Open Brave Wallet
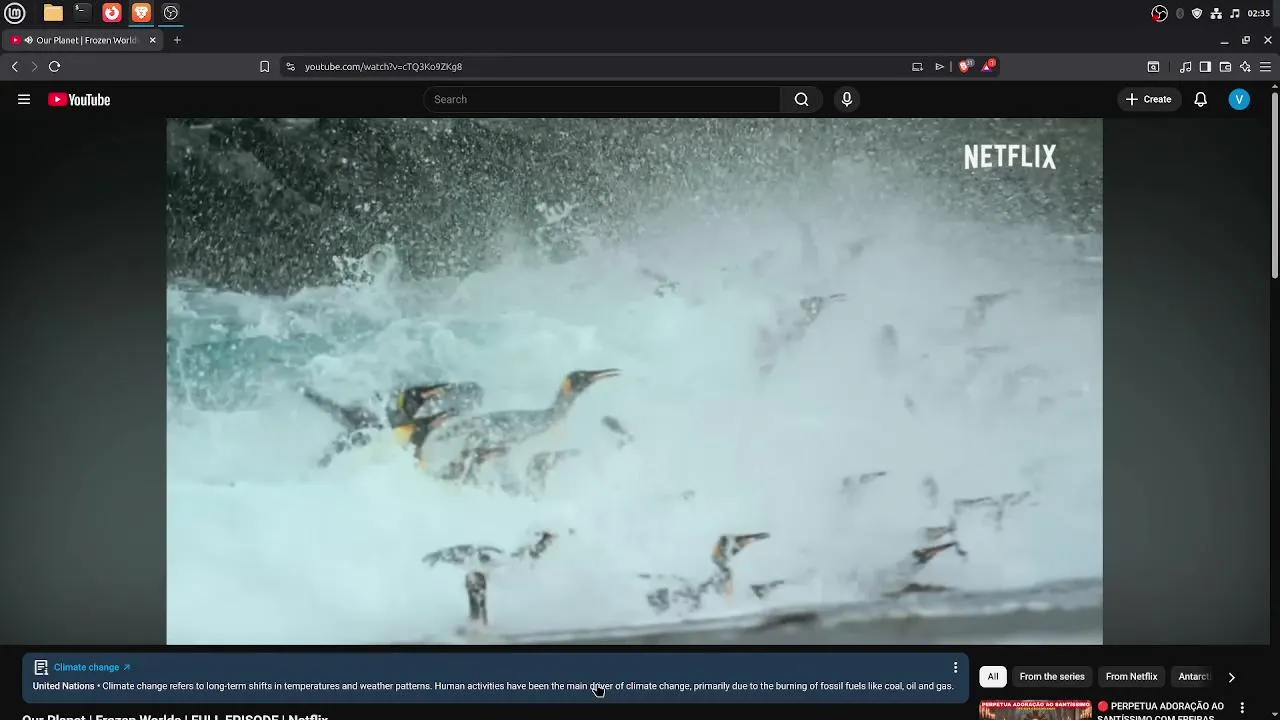This screenshot has height=720, width=1280. click(x=1225, y=67)
